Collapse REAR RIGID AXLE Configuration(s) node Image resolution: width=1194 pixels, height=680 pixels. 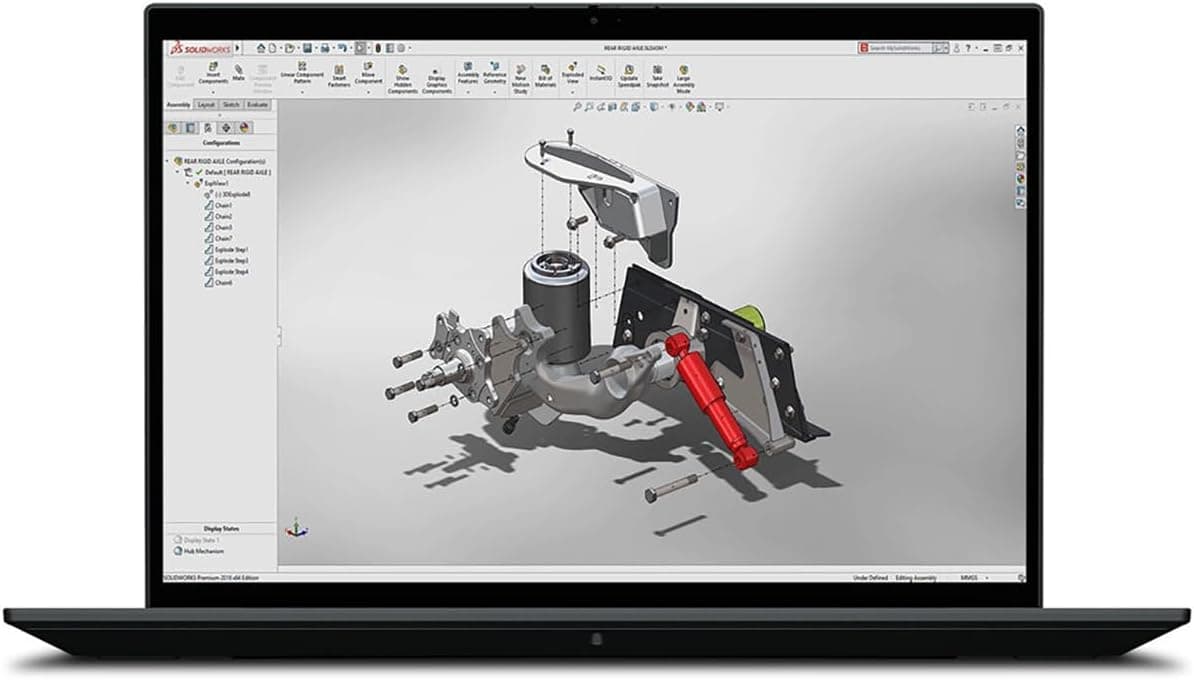click(x=167, y=160)
